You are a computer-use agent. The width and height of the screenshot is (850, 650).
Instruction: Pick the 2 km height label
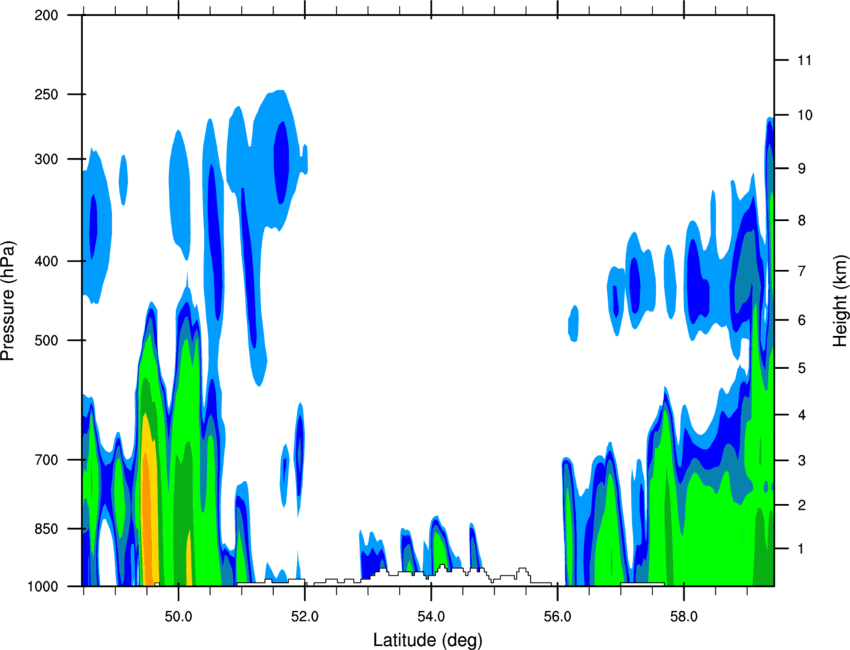click(801, 505)
